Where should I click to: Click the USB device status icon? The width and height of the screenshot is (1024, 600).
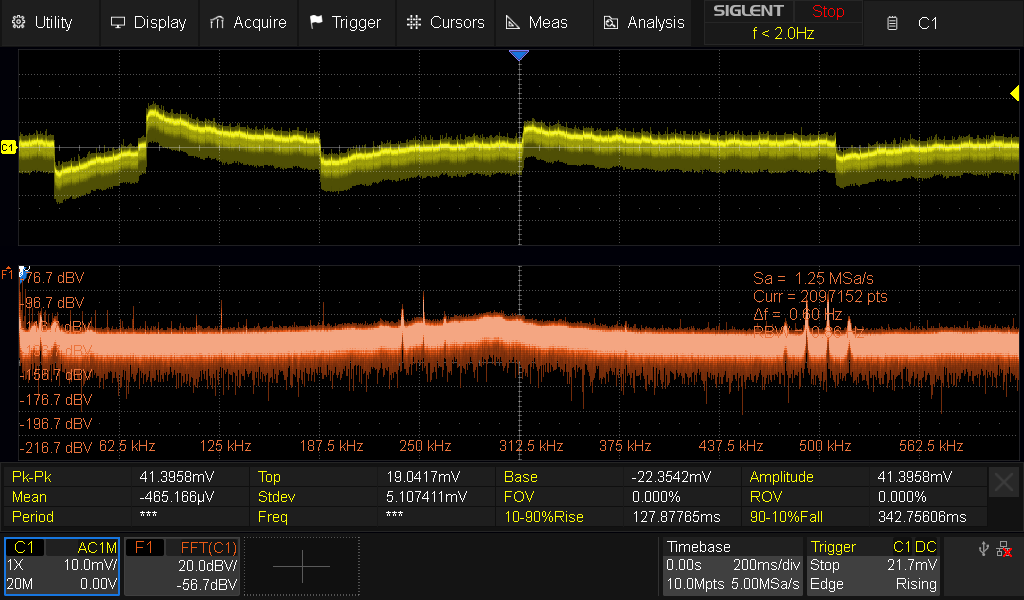[x=984, y=548]
